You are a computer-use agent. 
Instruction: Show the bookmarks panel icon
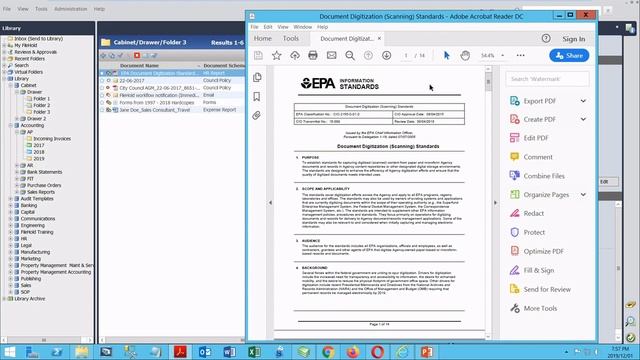pos(257,96)
